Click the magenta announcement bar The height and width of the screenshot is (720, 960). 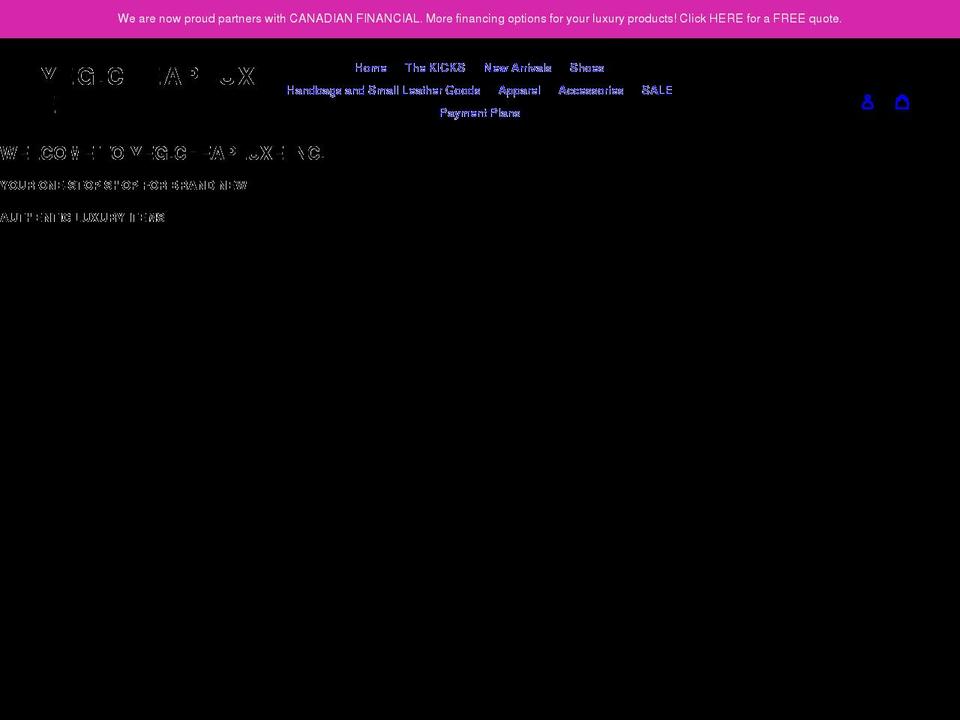click(x=480, y=18)
